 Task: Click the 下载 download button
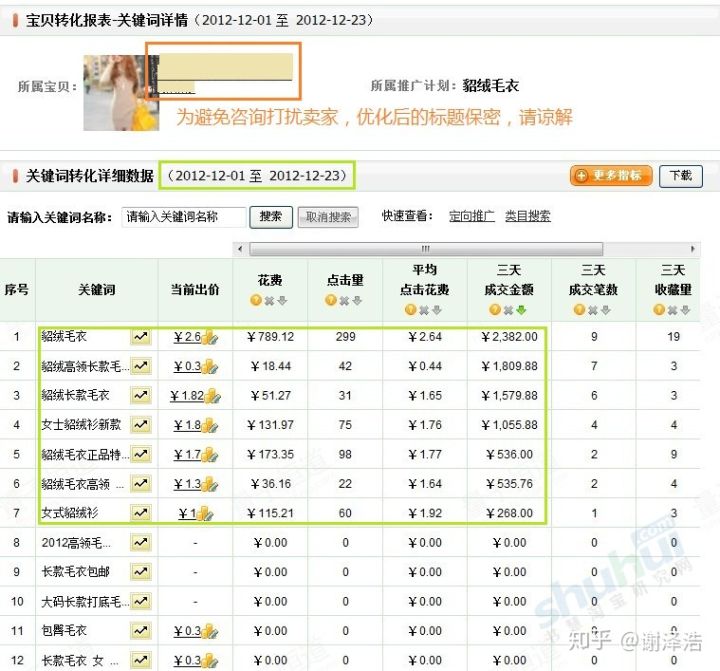(x=680, y=176)
